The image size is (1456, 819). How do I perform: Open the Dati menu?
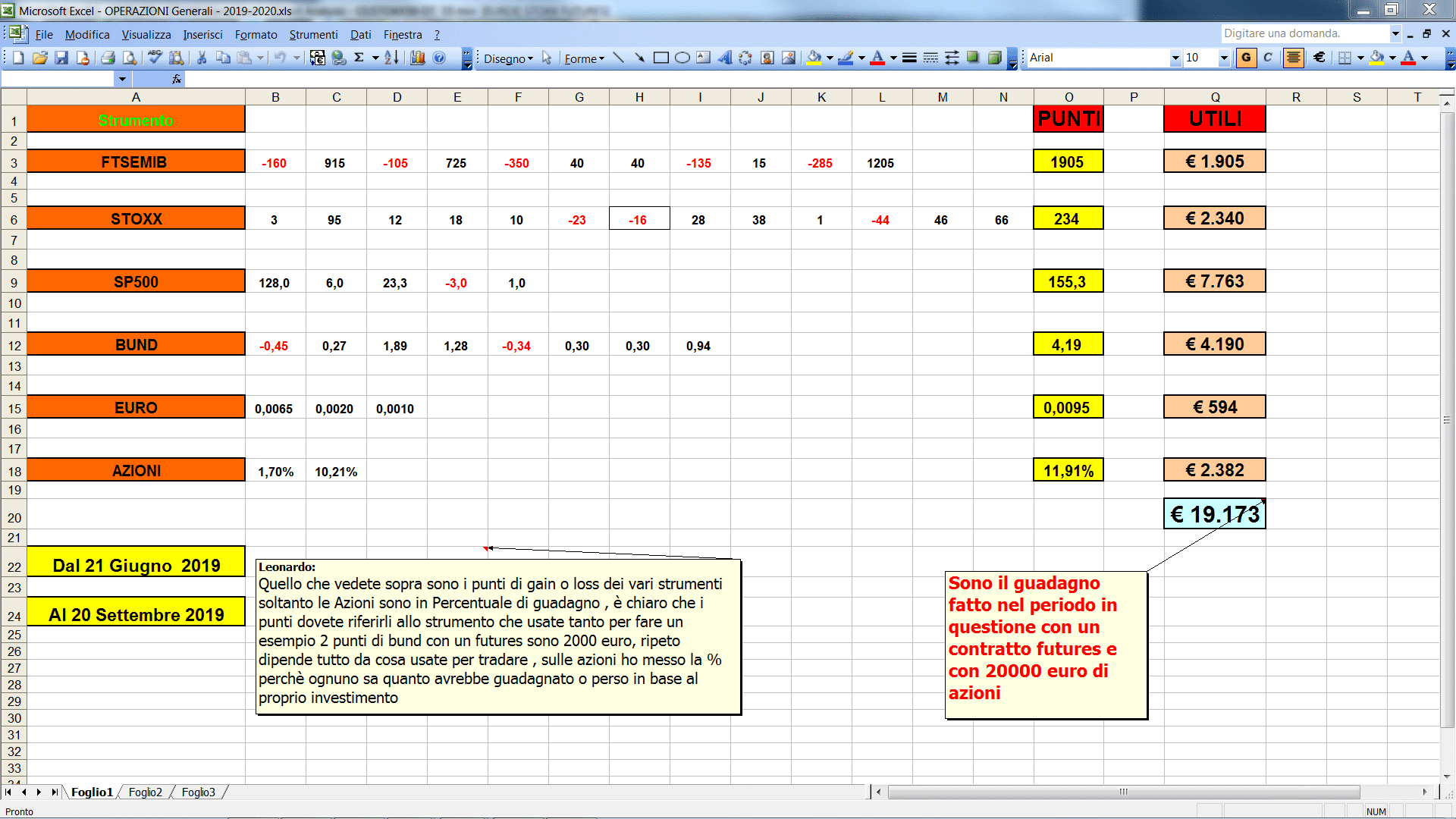360,35
